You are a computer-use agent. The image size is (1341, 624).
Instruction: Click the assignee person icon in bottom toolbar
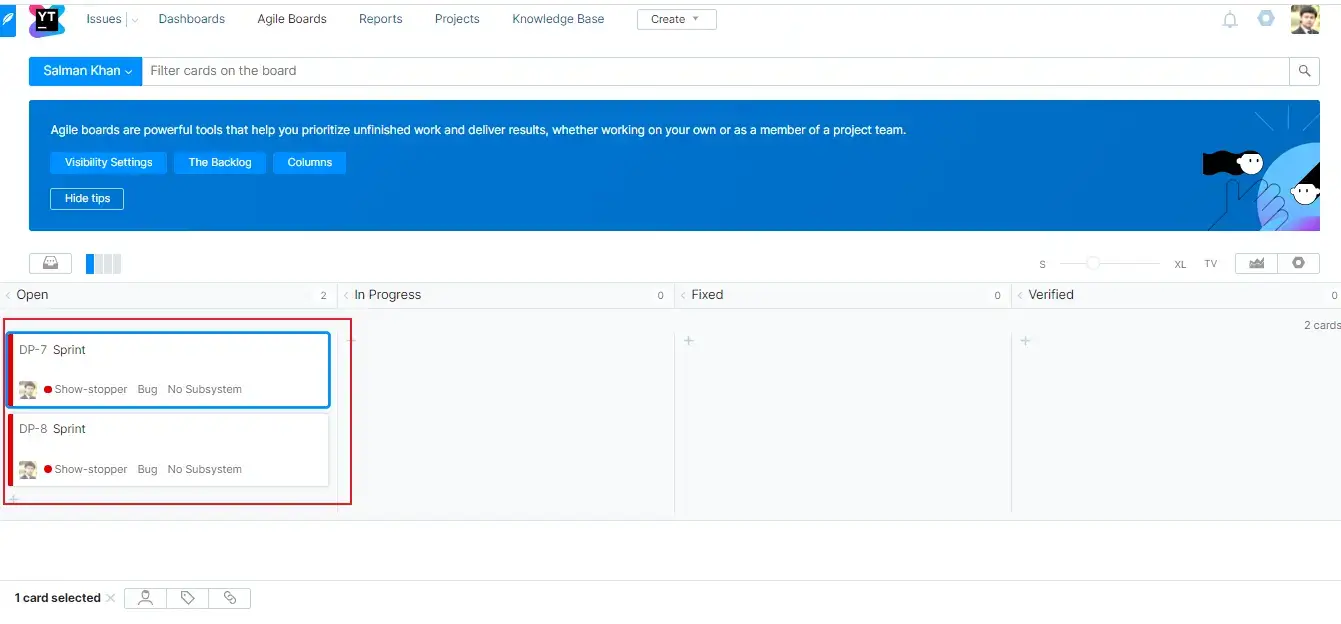146,598
